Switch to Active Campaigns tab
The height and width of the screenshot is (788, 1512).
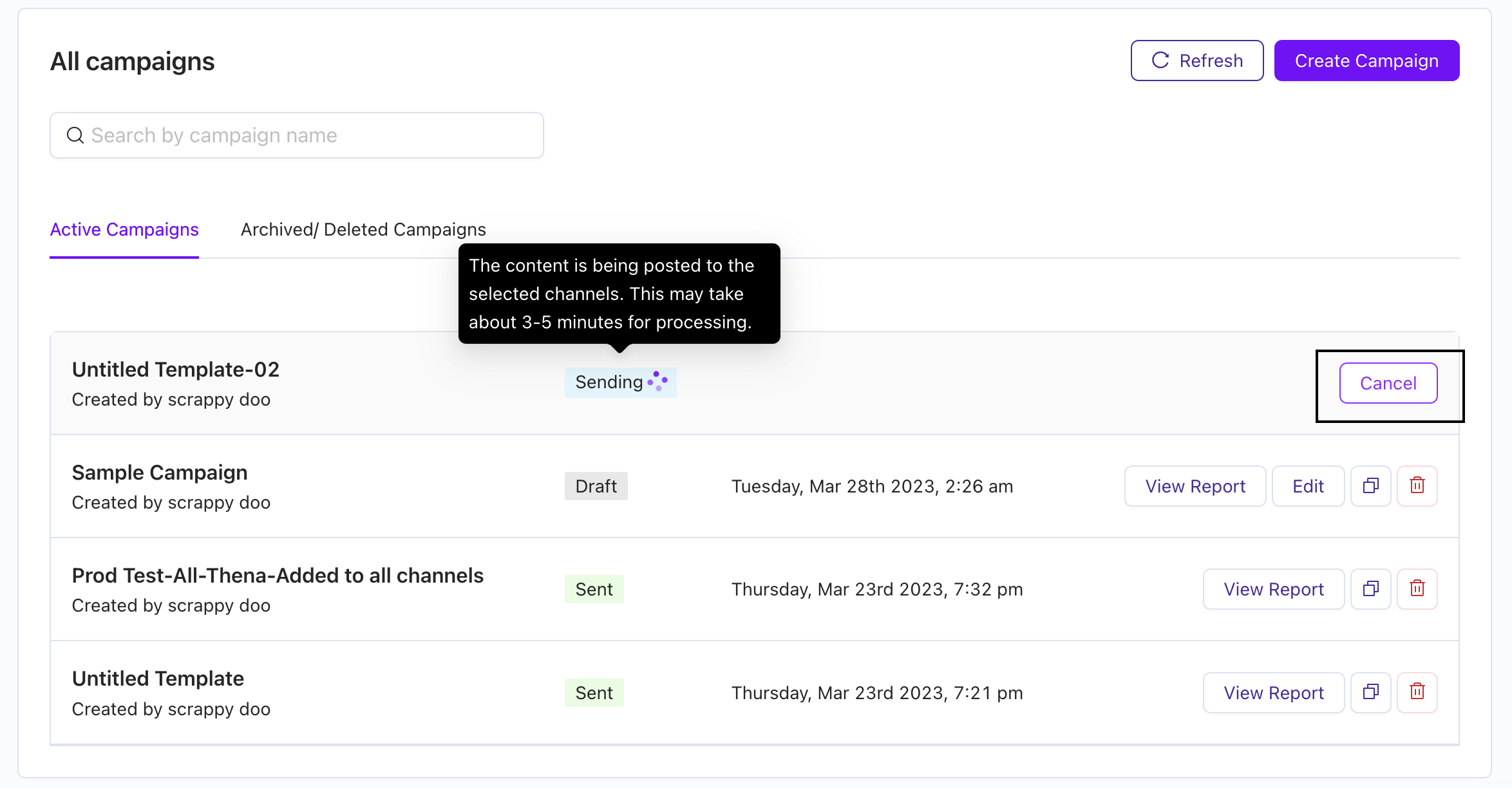[124, 230]
